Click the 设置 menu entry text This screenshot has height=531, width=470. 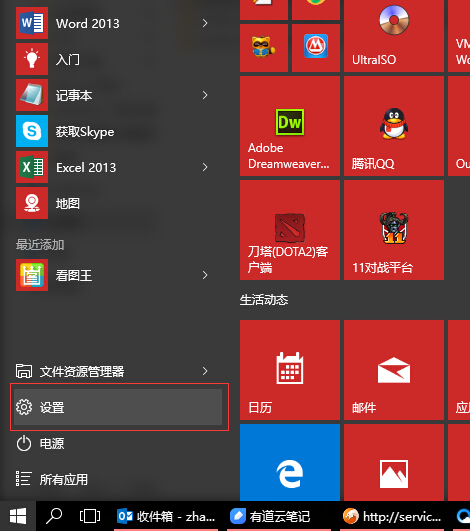[x=52, y=407]
